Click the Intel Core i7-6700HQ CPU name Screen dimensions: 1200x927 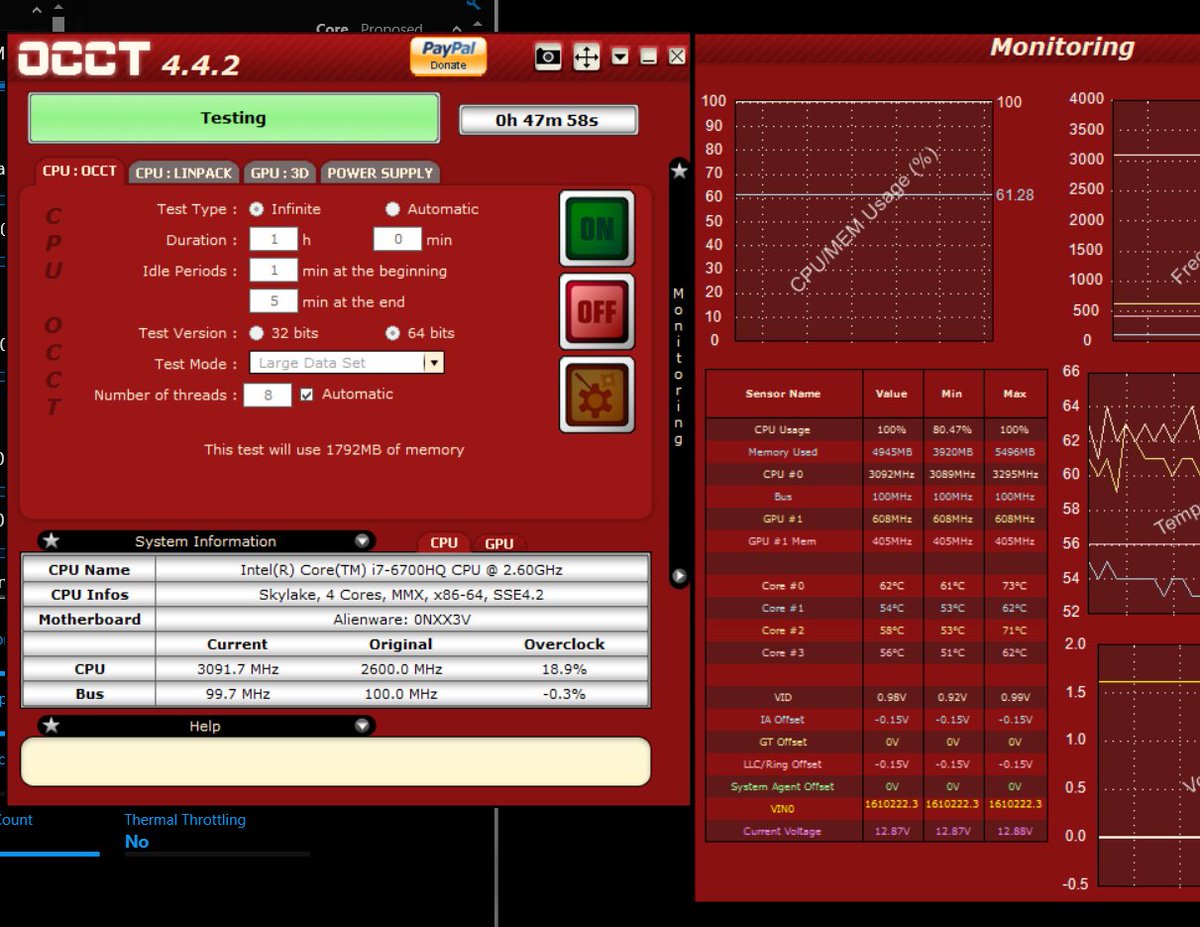point(402,570)
